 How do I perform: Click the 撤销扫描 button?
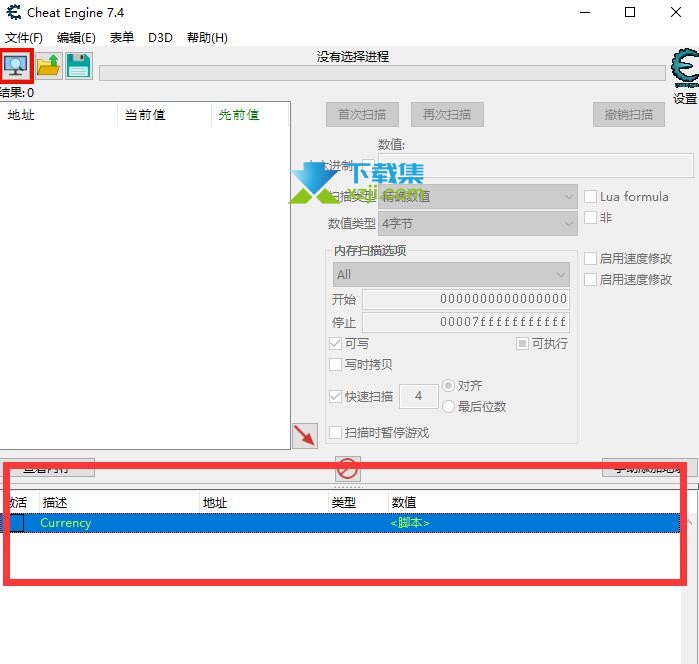pyautogui.click(x=629, y=115)
